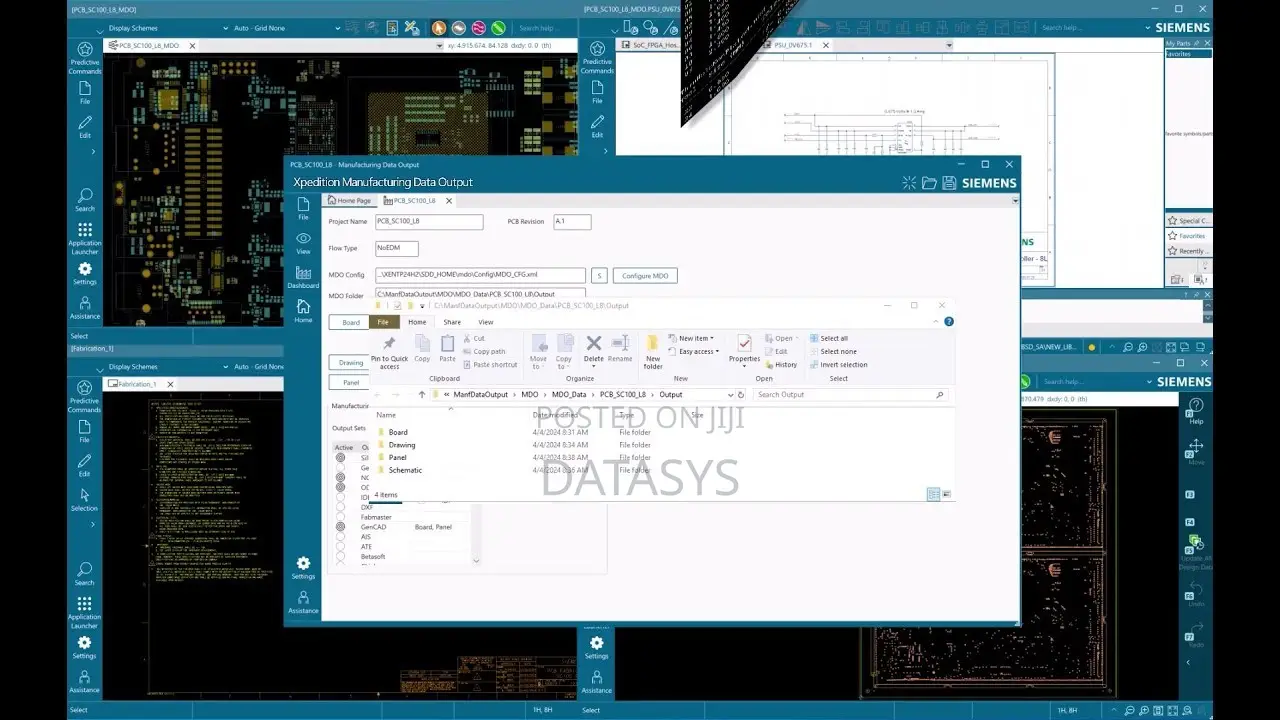Screen dimensions: 1280x720
Task: Activate the pink Route mode toolbar icon
Action: coord(478,28)
